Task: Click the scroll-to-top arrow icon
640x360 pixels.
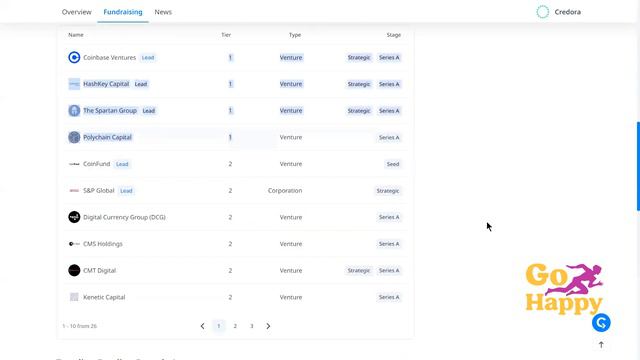Action: (x=601, y=345)
